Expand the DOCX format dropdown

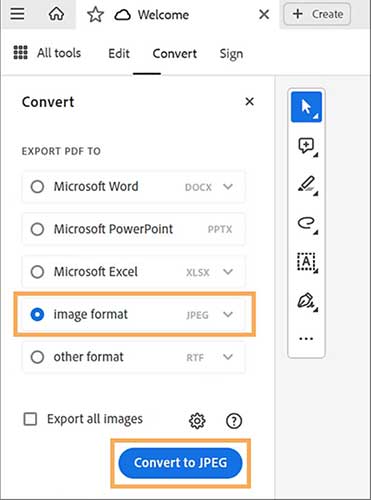(228, 187)
